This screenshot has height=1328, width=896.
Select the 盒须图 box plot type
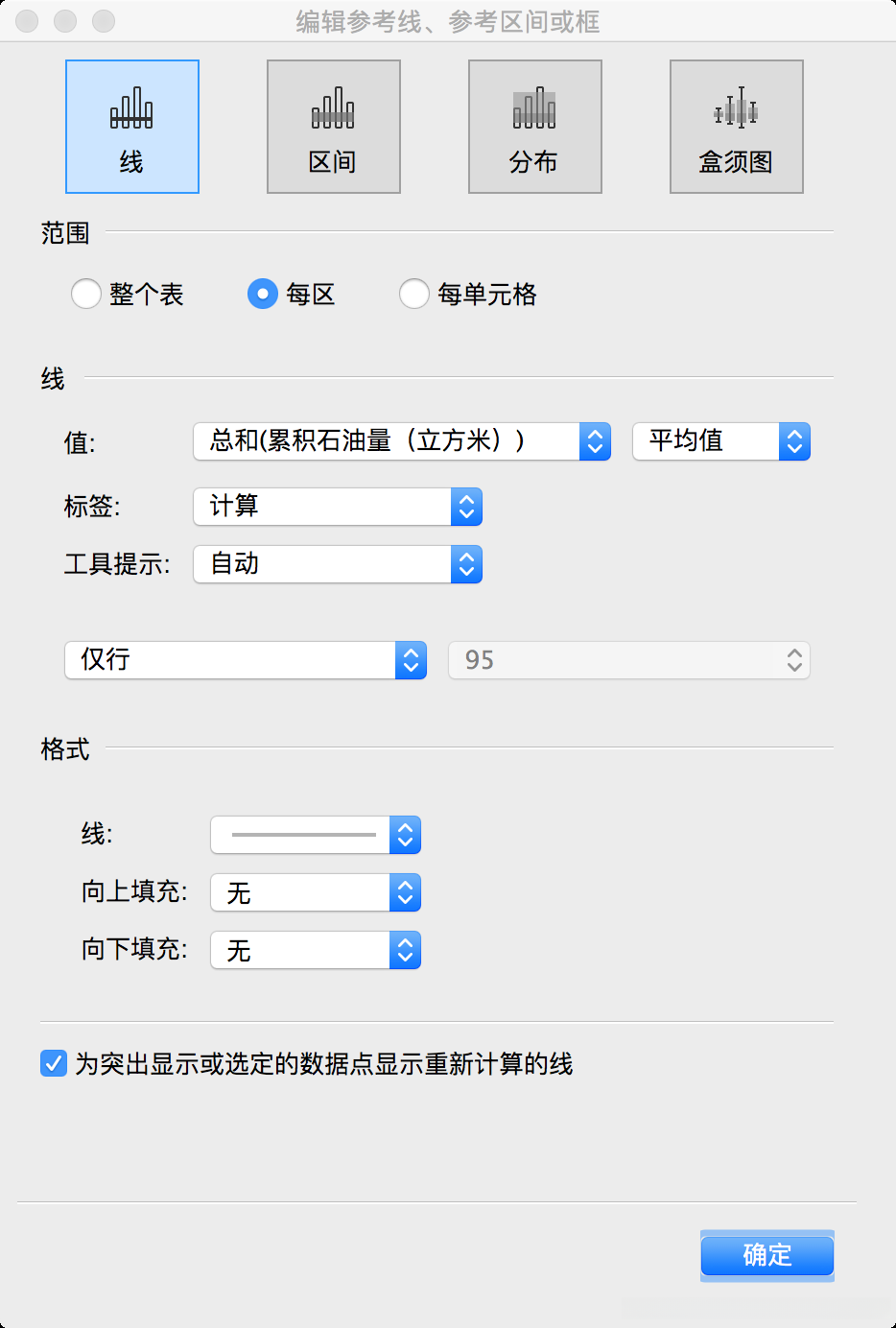[x=736, y=126]
